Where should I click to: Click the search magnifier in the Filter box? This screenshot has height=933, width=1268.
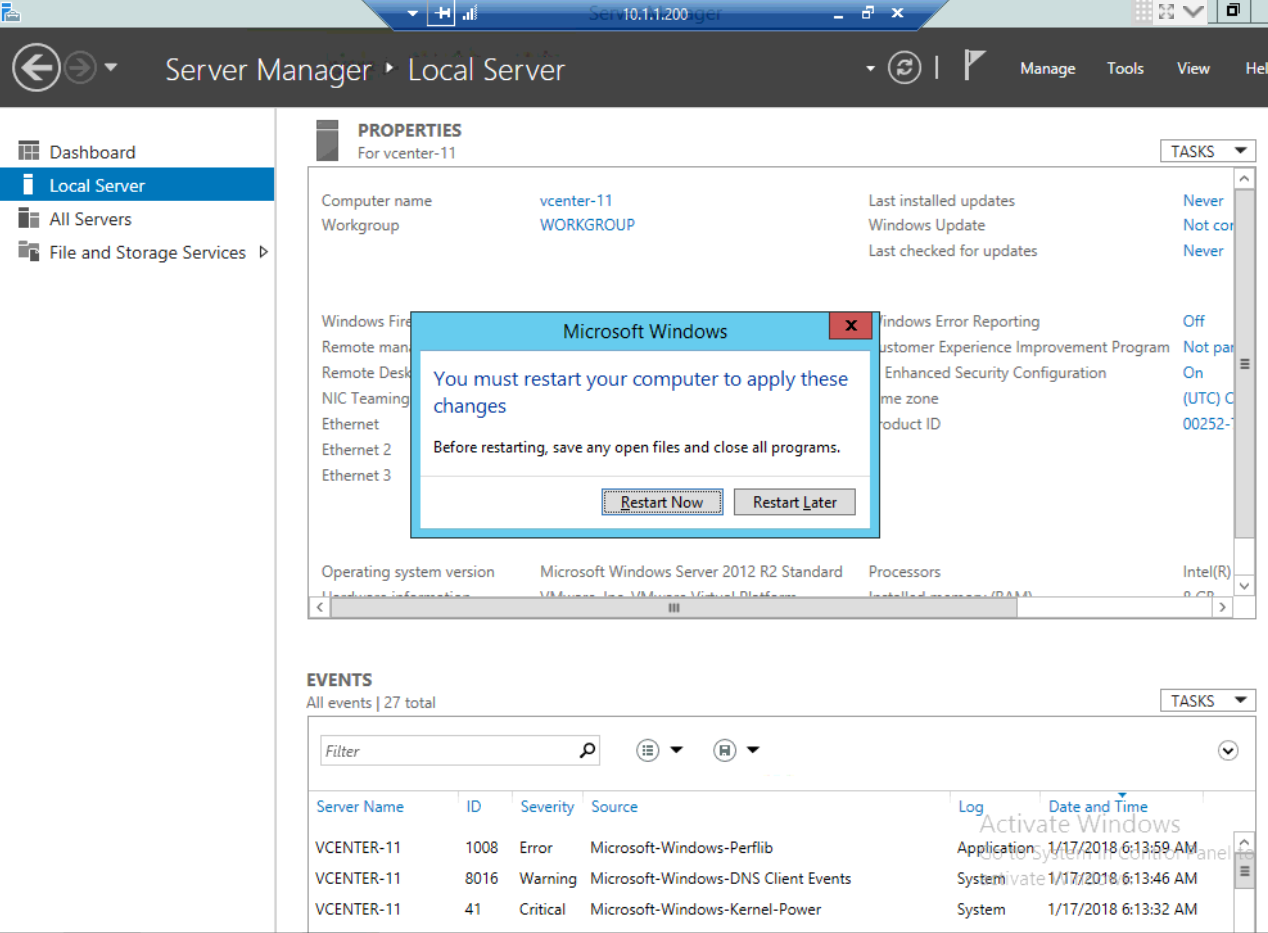point(588,750)
